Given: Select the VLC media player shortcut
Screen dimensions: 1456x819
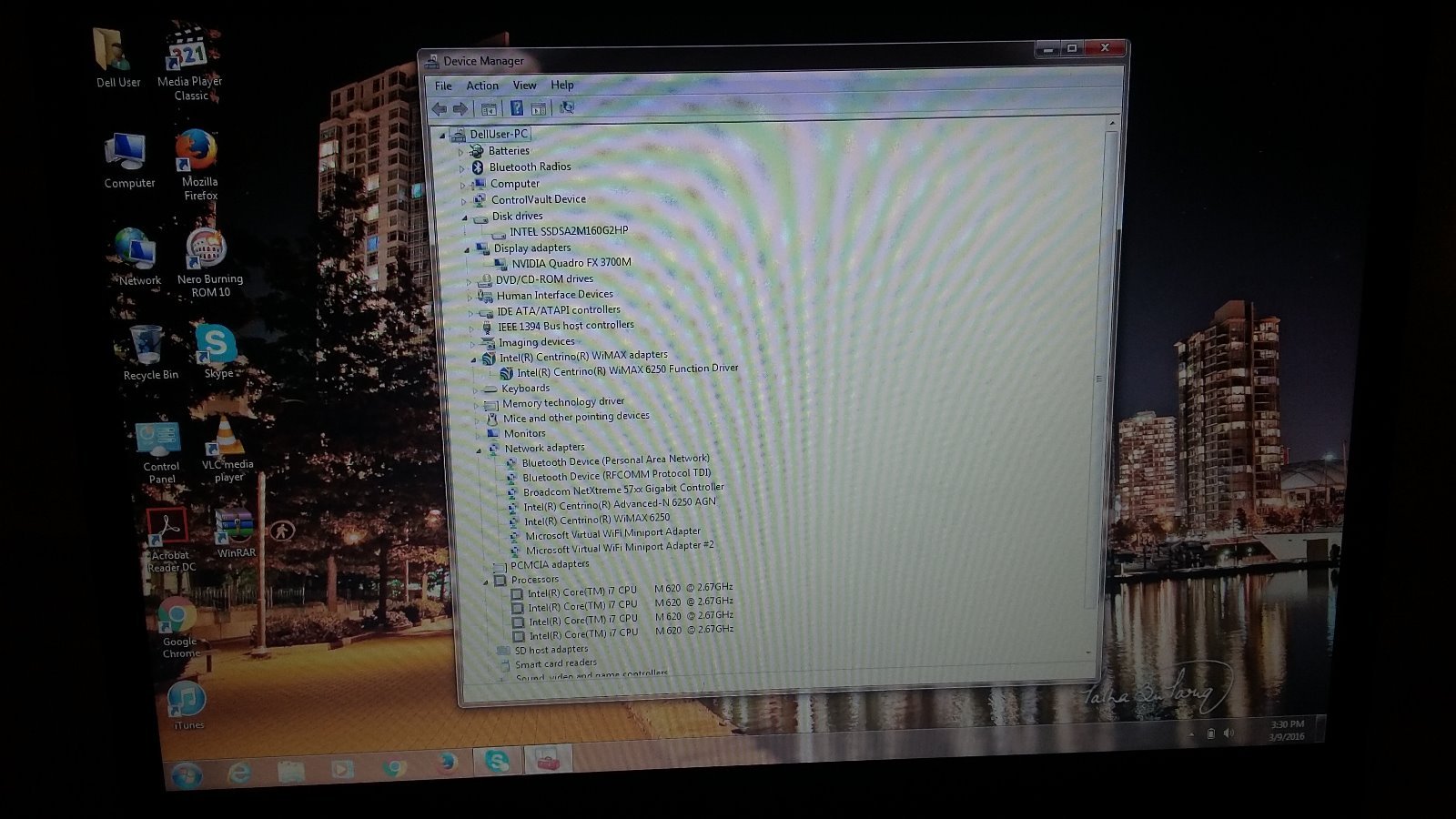Looking at the screenshot, I should [x=227, y=450].
